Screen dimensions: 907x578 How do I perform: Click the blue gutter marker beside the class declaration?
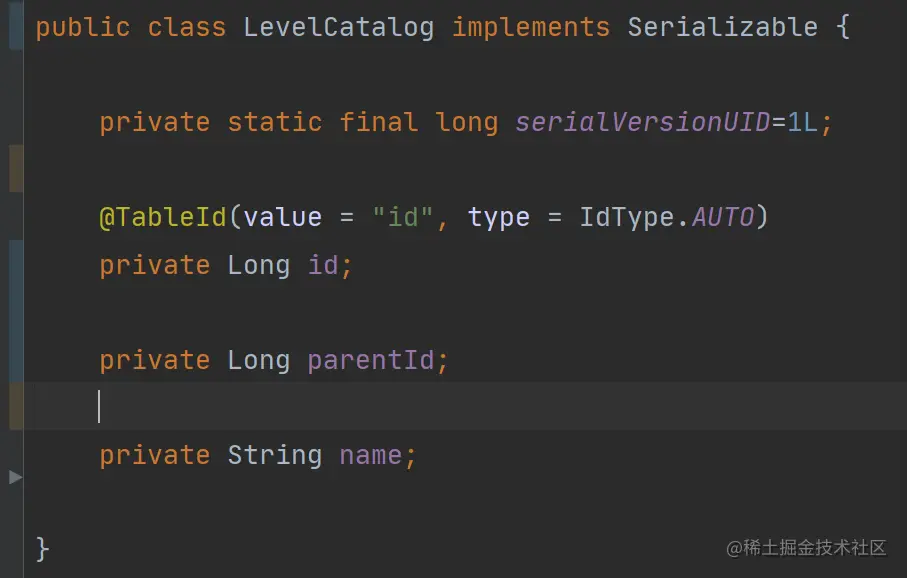coord(16,25)
